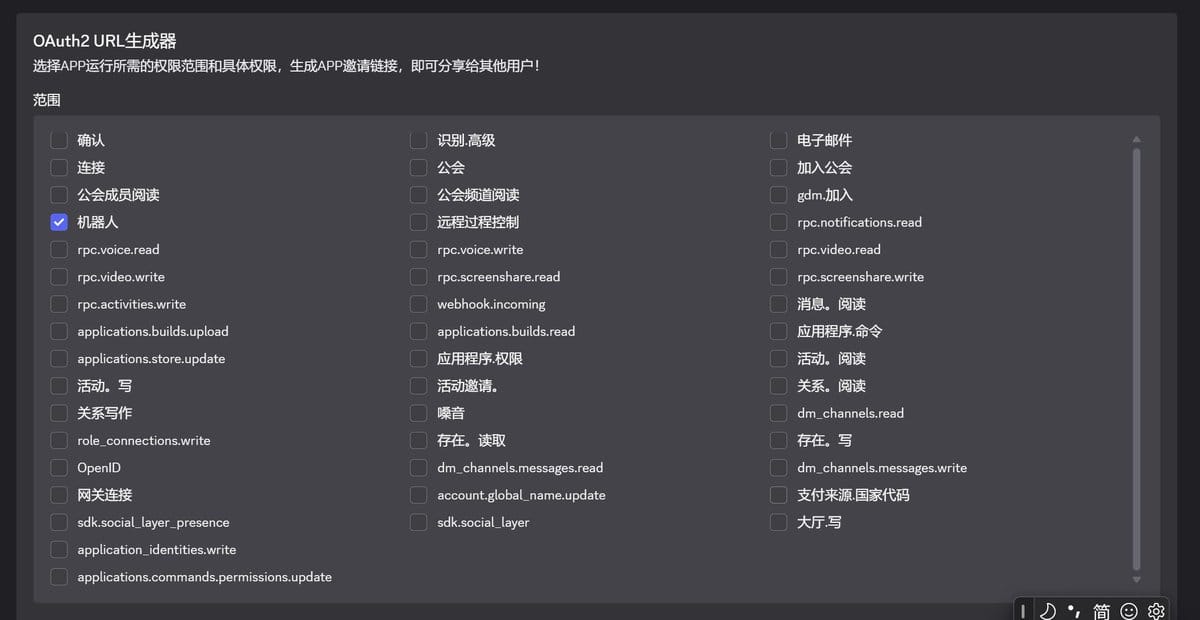
Task: Click the 简 simplified Chinese icon
Action: pyautogui.click(x=1101, y=611)
